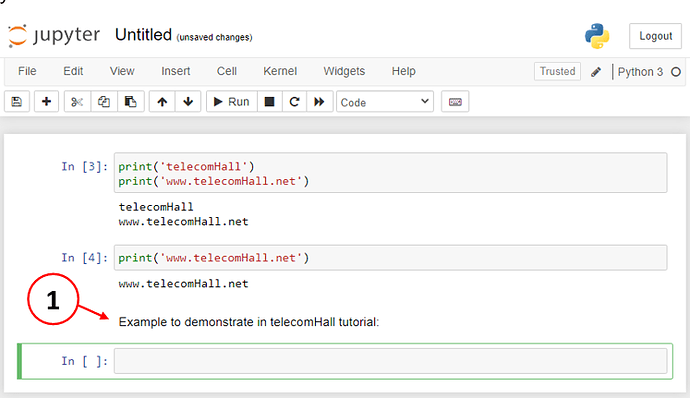This screenshot has height=398, width=690.
Task: Click the kernel idle circle indicator
Action: click(x=676, y=72)
